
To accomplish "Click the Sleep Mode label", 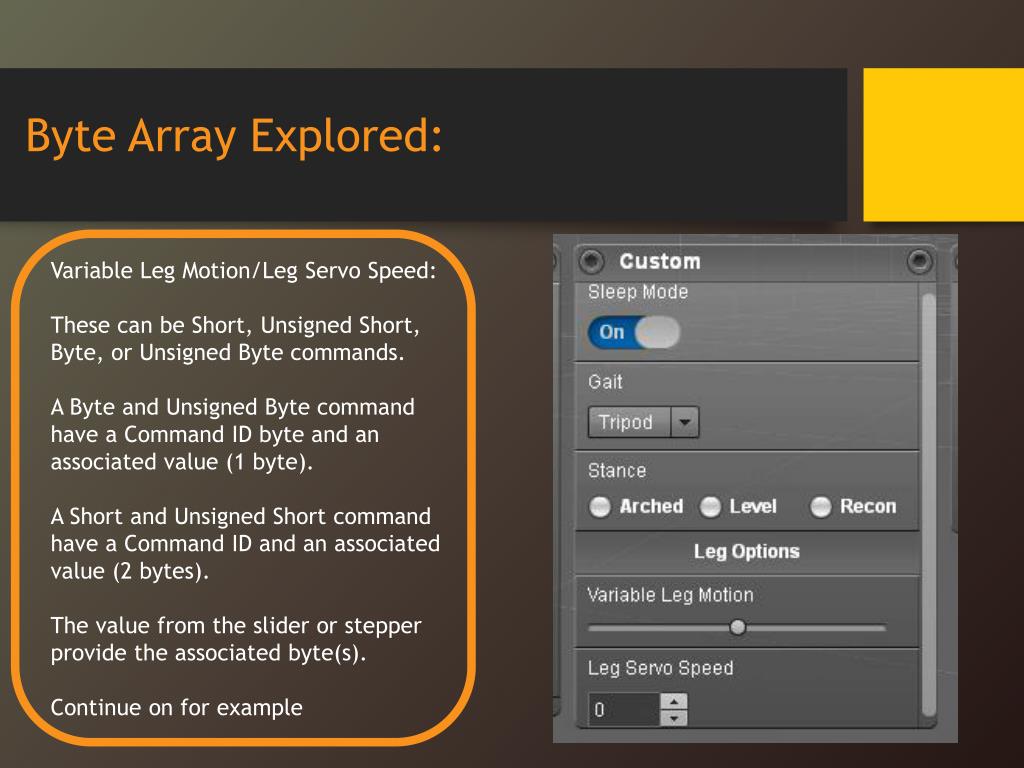I will coord(638,292).
